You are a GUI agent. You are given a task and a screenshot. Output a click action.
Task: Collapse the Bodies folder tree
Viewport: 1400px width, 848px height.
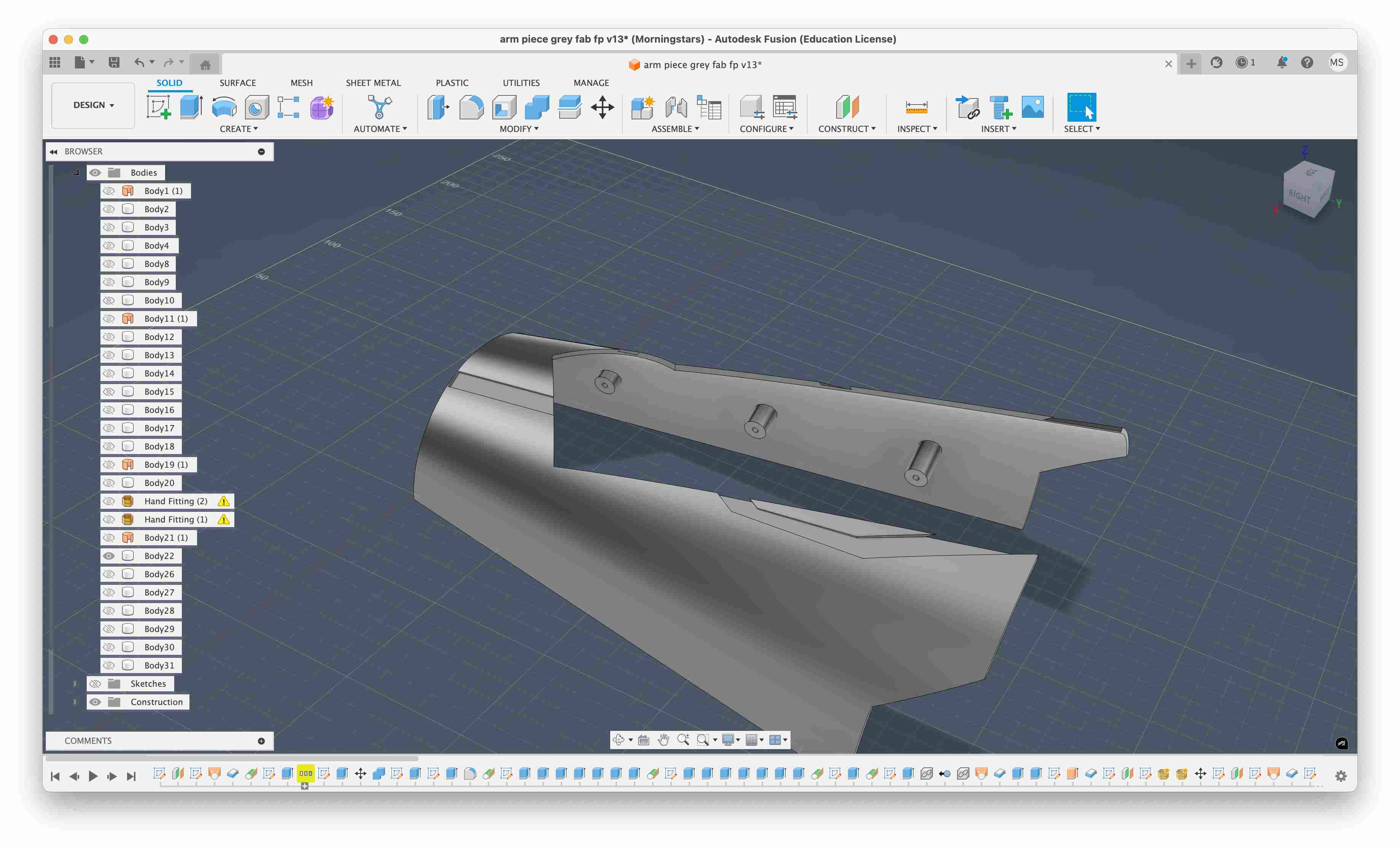(x=76, y=173)
